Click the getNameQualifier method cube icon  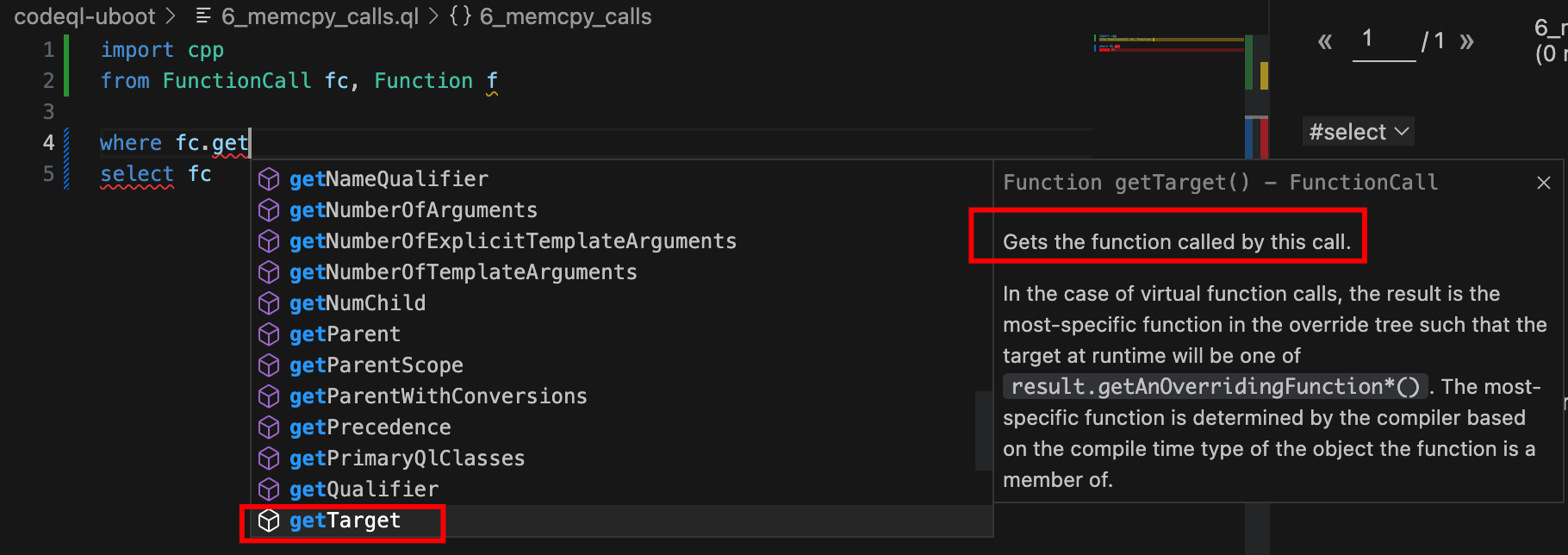click(x=269, y=179)
